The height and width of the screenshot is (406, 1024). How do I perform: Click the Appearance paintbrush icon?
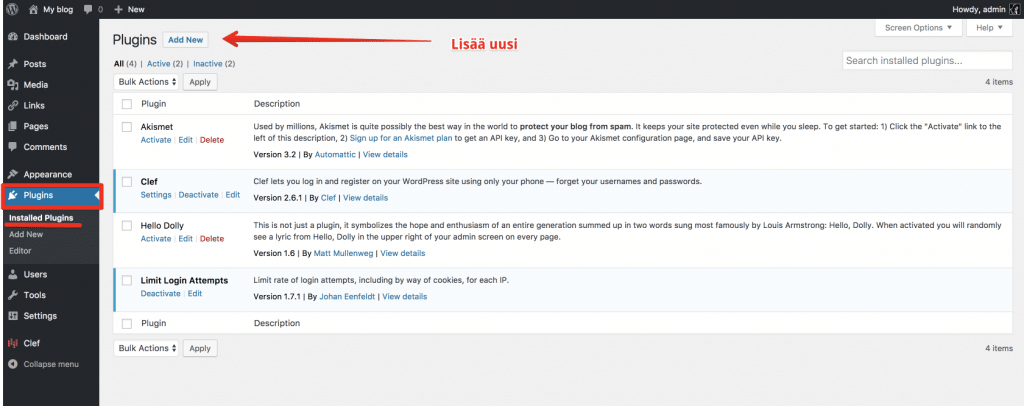(x=12, y=175)
